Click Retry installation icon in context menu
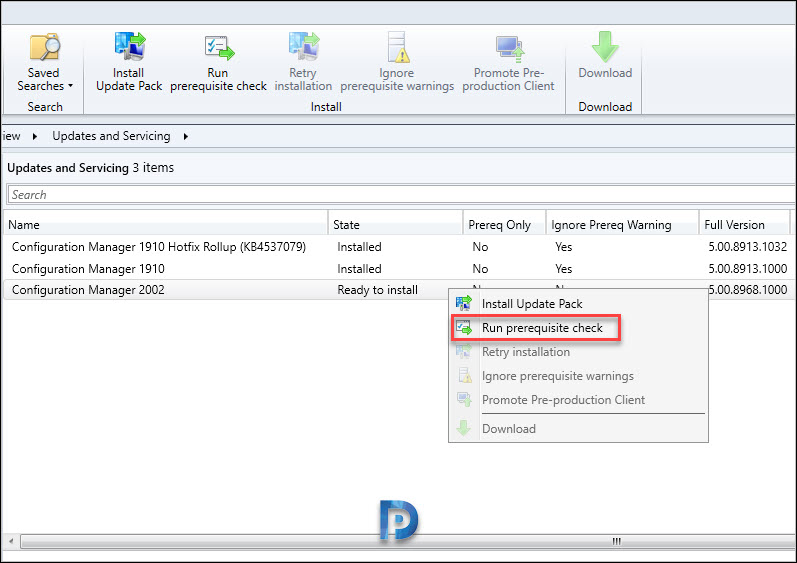797x563 pixels. coord(464,352)
